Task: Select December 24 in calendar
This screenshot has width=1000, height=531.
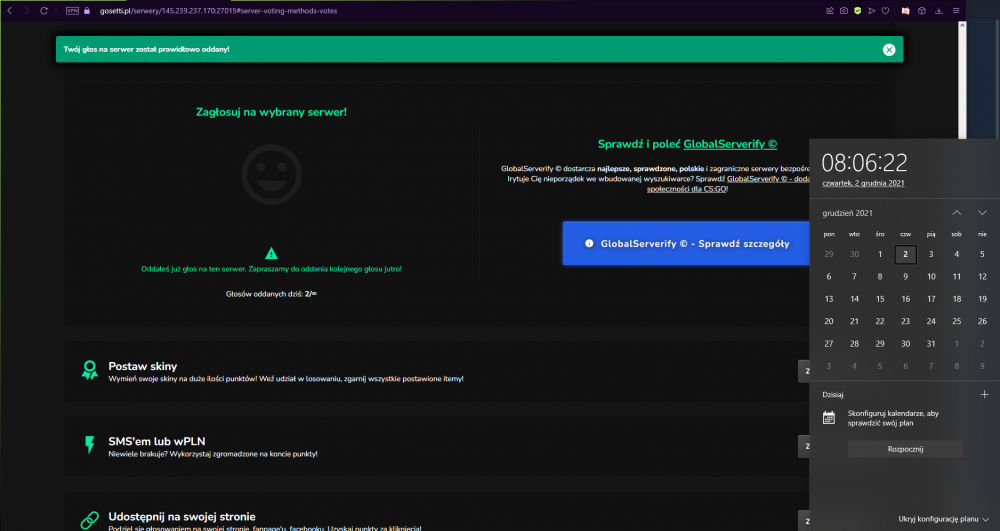Action: tap(931, 321)
